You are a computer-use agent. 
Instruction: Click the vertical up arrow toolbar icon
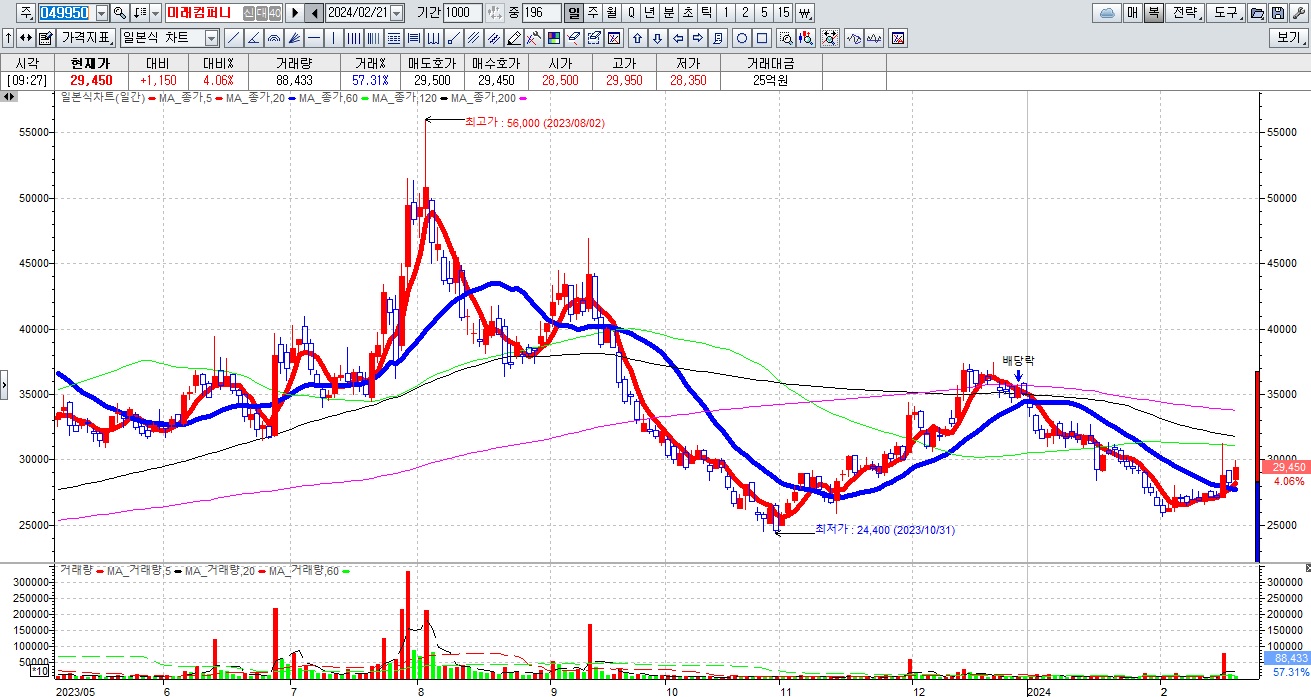tap(8, 38)
